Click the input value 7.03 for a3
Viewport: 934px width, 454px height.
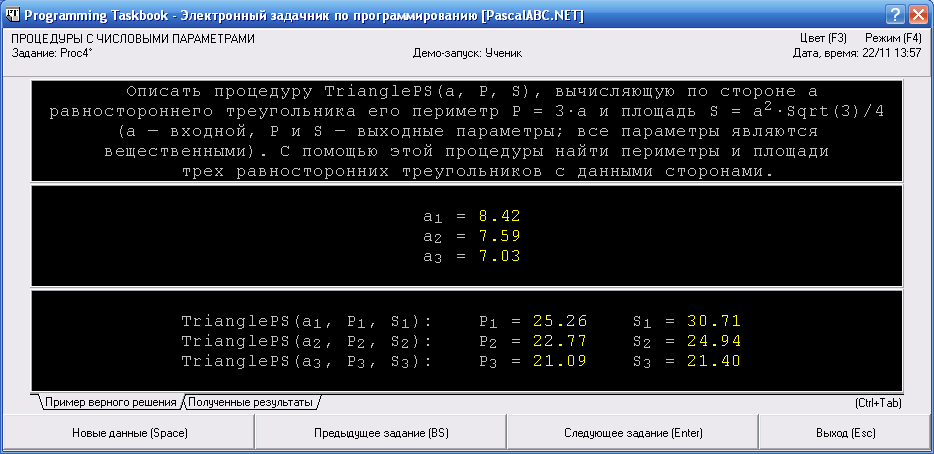(x=499, y=256)
